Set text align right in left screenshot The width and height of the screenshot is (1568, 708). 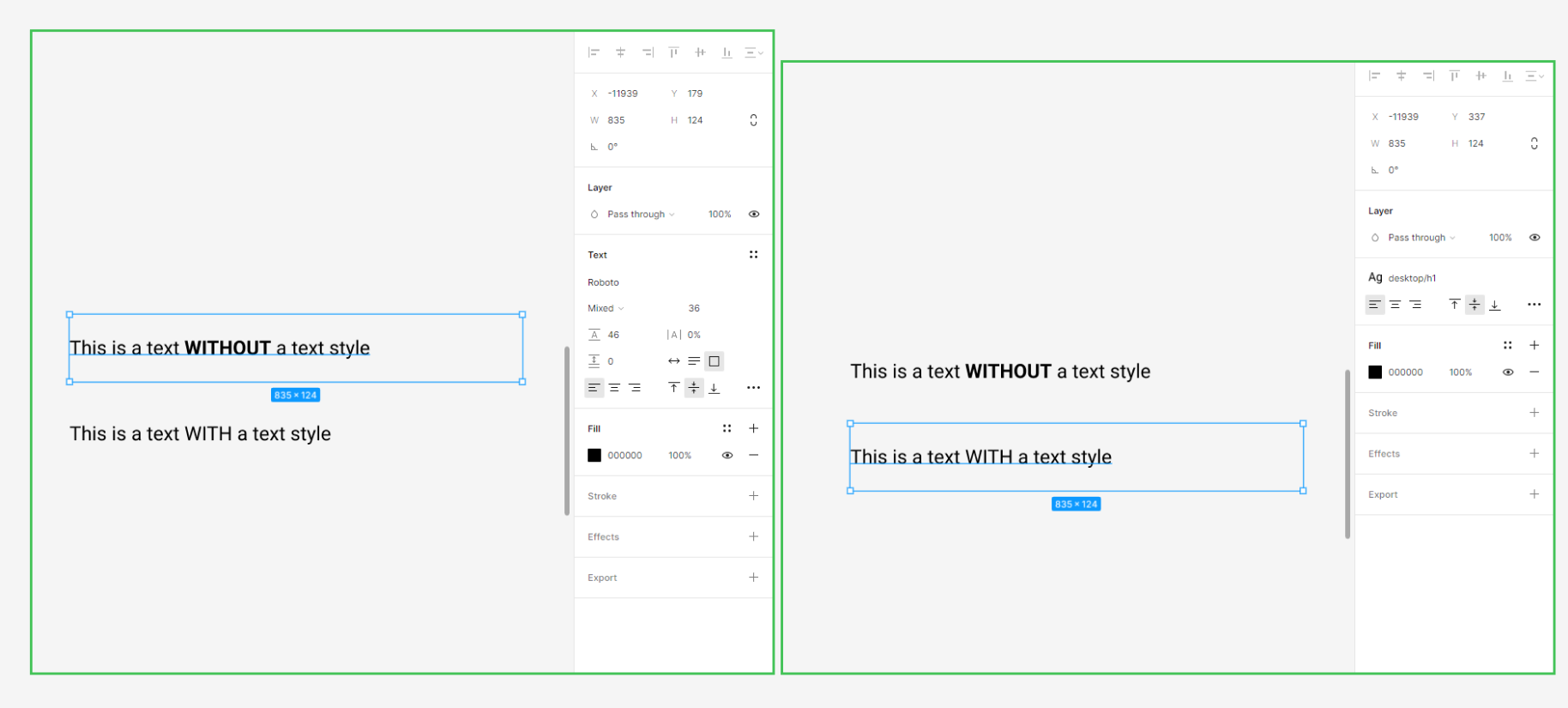coord(635,388)
